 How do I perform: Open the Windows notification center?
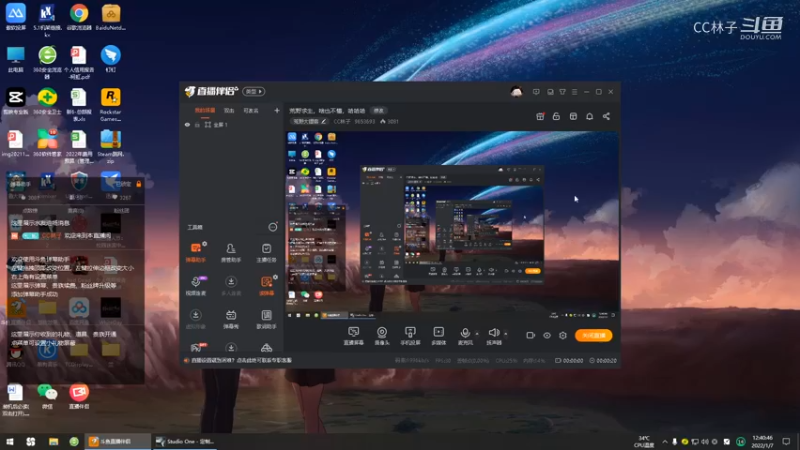tap(786, 441)
